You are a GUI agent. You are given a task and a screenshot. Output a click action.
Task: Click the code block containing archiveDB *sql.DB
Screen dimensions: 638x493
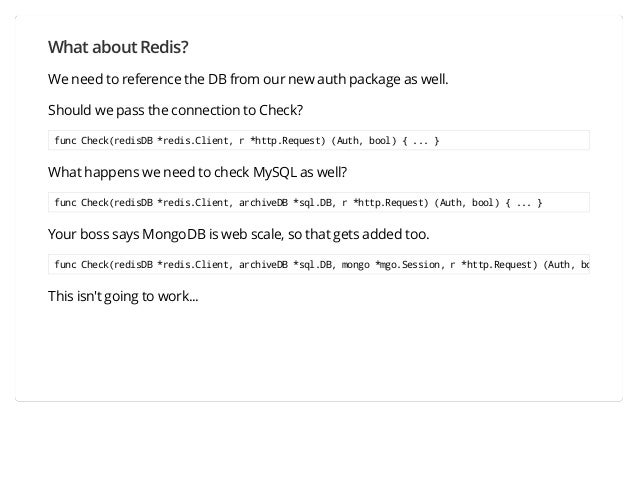[x=319, y=203]
